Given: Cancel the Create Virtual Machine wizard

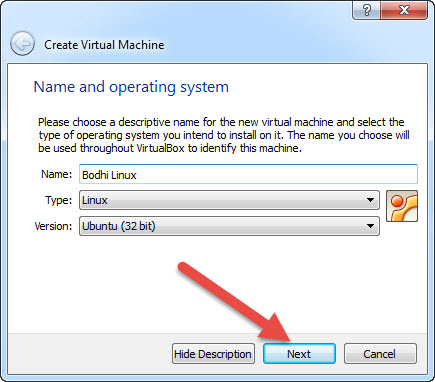Looking at the screenshot, I should point(380,354).
